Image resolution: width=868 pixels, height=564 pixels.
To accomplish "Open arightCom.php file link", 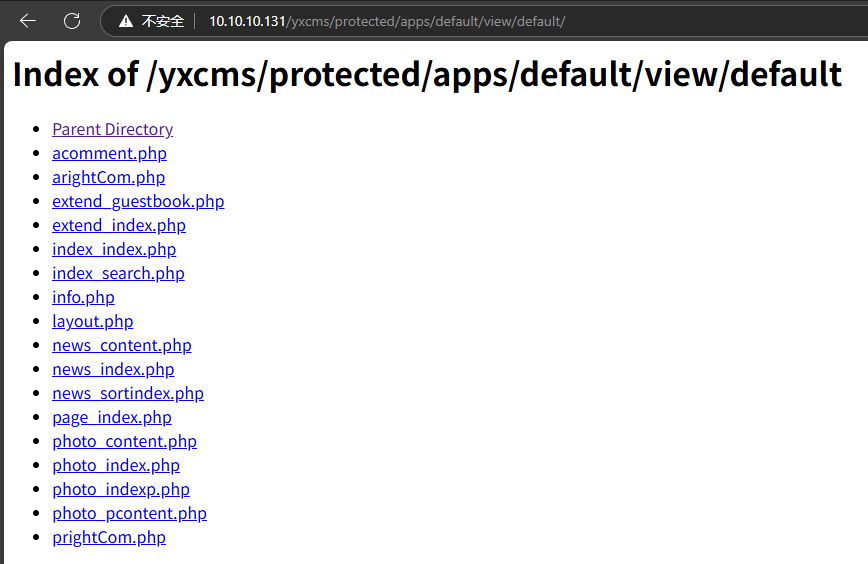I will [x=108, y=177].
